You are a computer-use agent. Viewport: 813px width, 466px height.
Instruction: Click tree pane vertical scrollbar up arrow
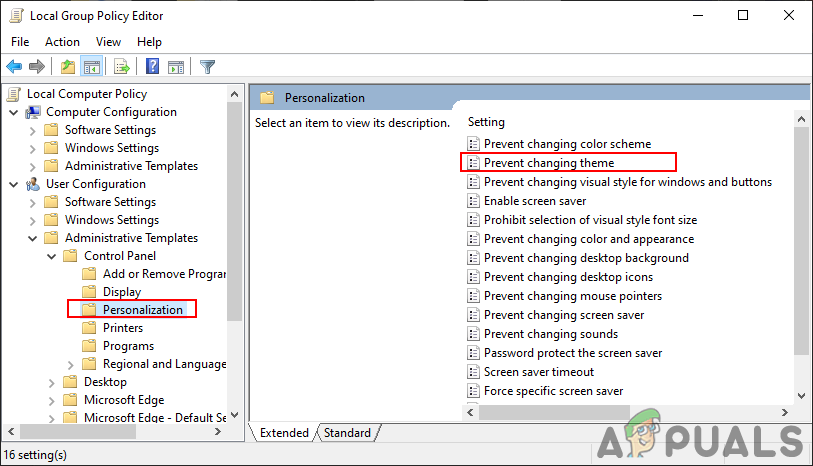tap(234, 94)
